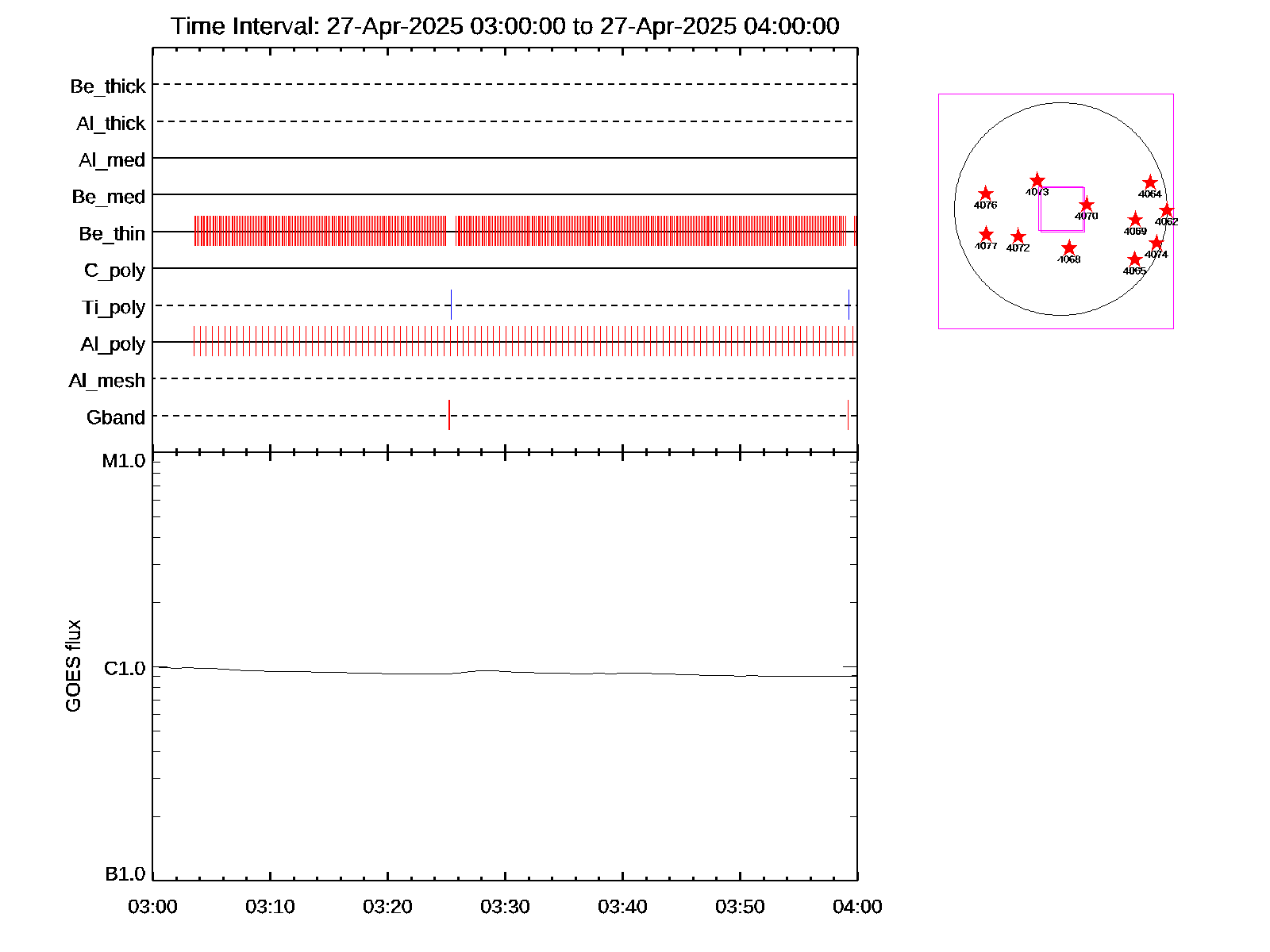Viewport: 1270px width, 952px height.
Task: Click the Gband filter label
Action: (116, 417)
